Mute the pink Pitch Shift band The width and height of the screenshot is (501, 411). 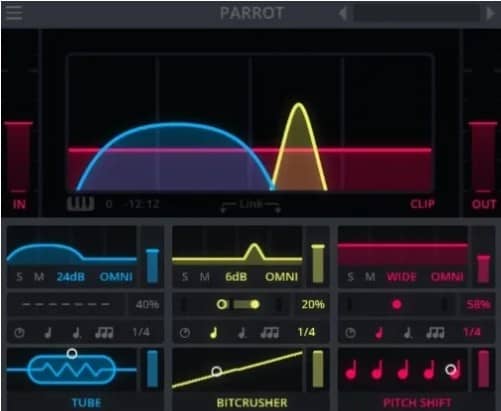tap(370, 277)
